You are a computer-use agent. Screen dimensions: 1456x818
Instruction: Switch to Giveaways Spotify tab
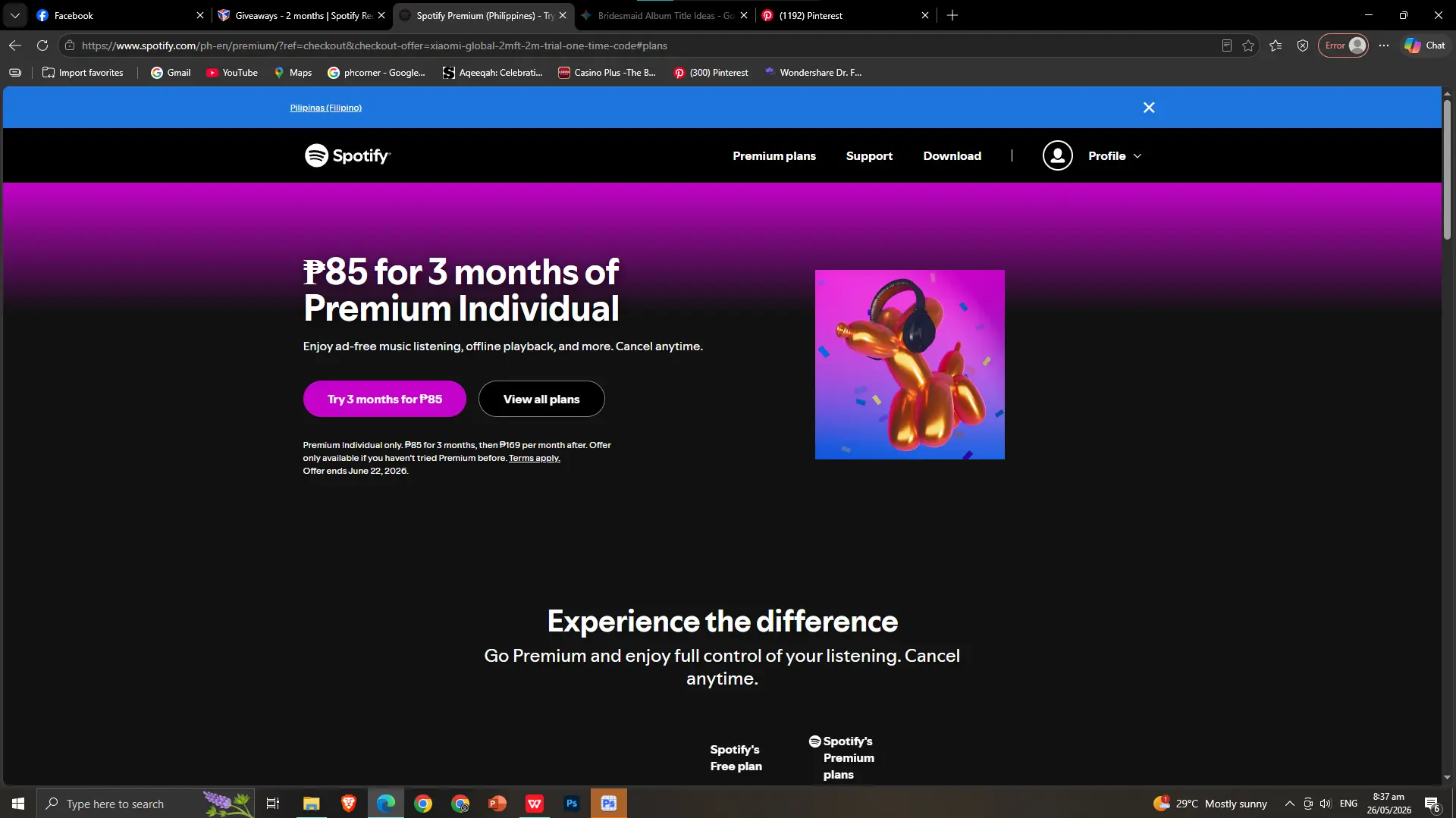pos(301,15)
